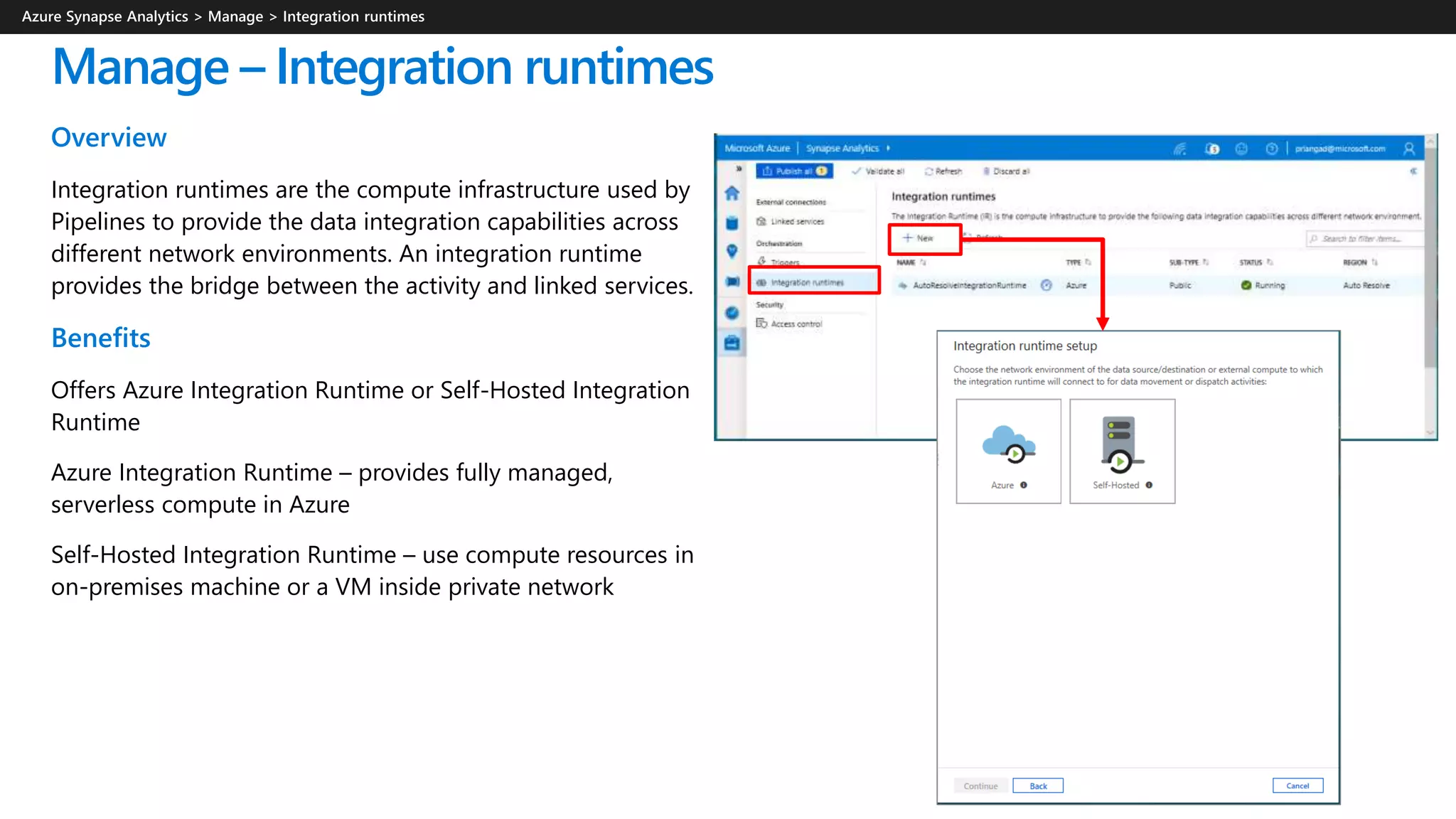
Task: Click the Manage breadcrumb in the top bar
Action: (235, 16)
